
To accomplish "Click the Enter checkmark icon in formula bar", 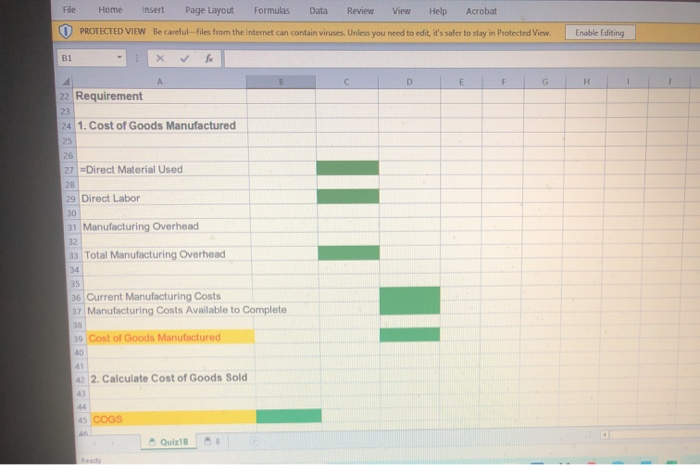I will tap(185, 58).
